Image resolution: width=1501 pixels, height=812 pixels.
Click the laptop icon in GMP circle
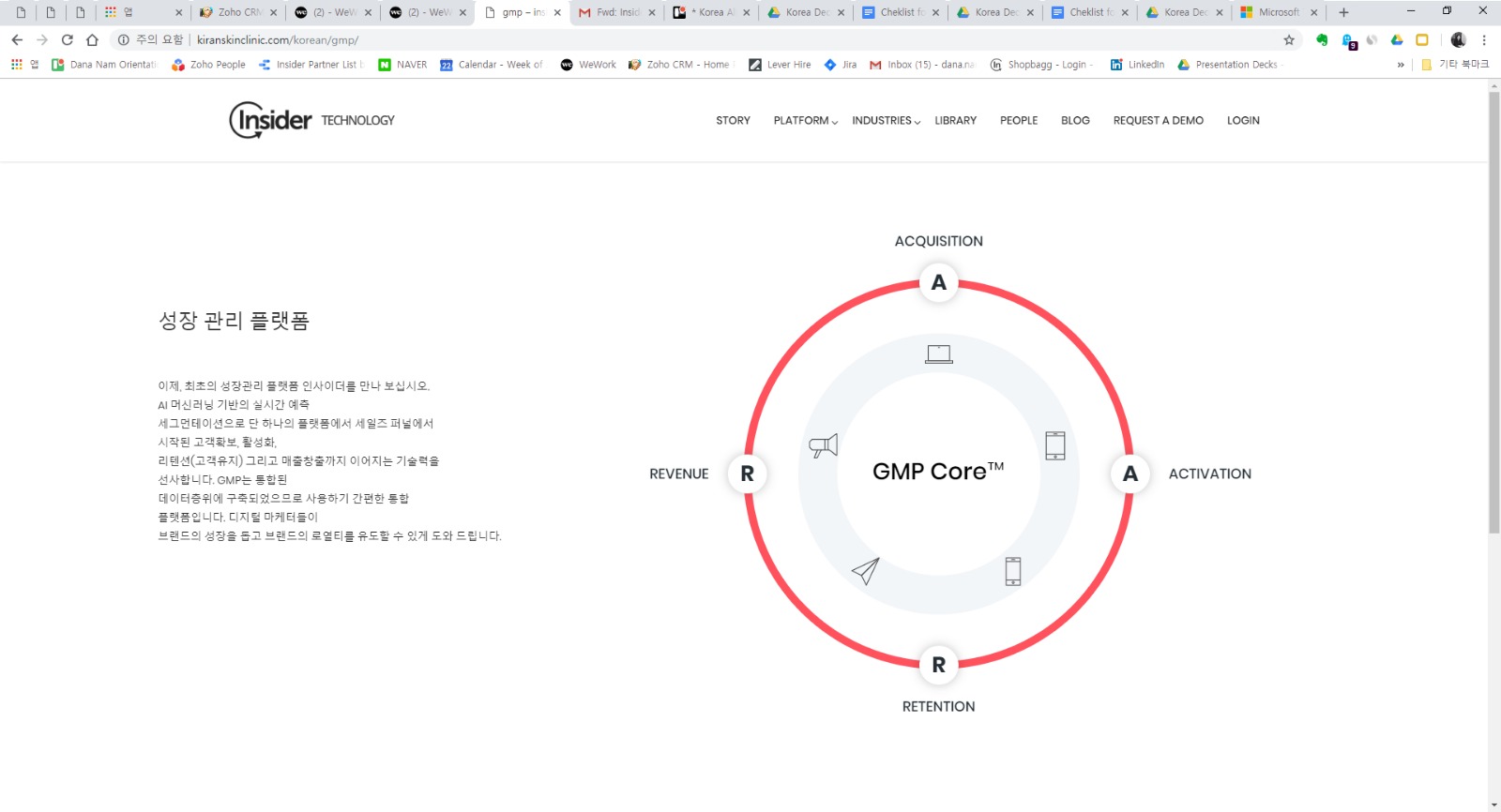tap(938, 354)
